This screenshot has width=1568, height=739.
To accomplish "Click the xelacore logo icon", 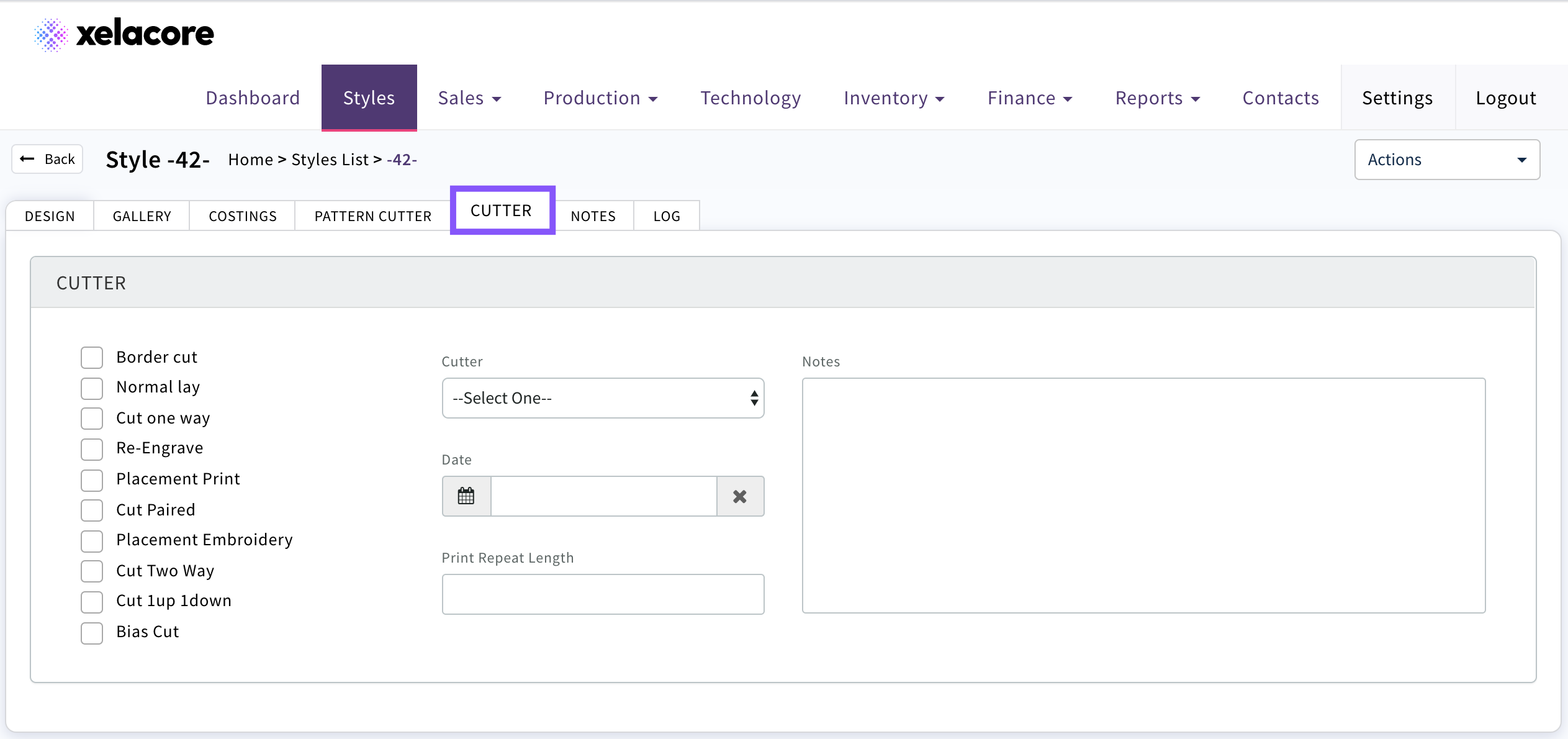I will coord(51,34).
